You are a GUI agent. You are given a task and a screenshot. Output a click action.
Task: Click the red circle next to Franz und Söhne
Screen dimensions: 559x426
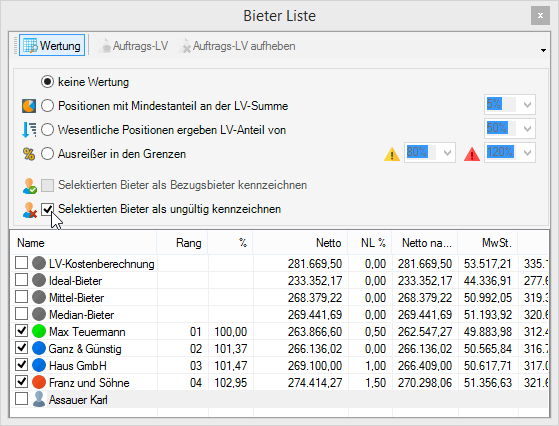click(39, 382)
